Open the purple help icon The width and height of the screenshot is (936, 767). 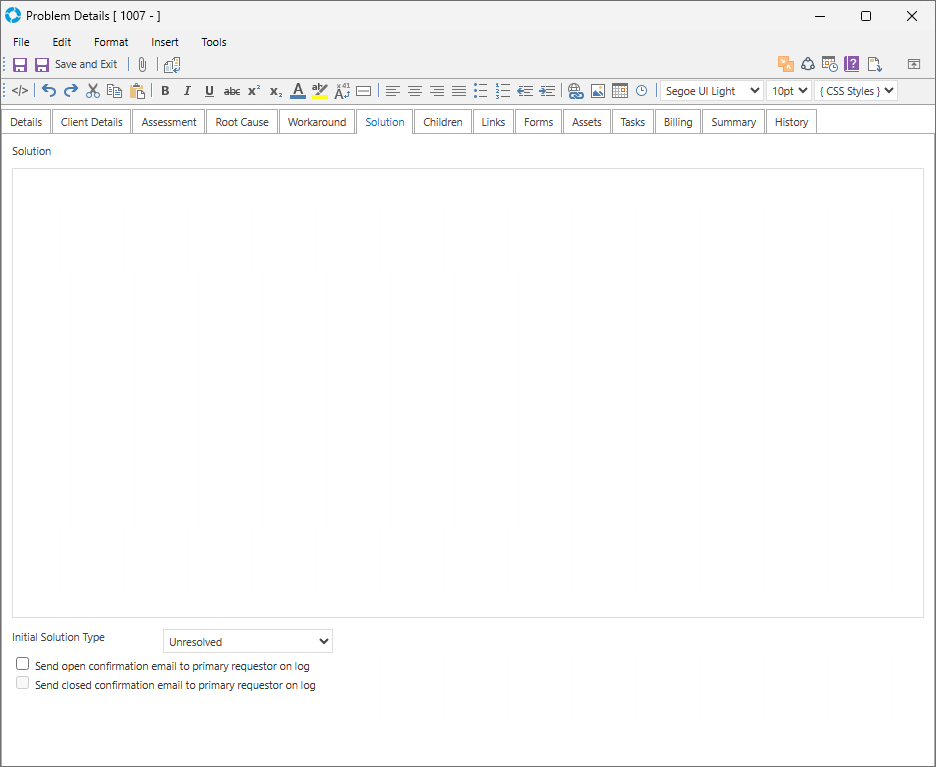coord(852,64)
